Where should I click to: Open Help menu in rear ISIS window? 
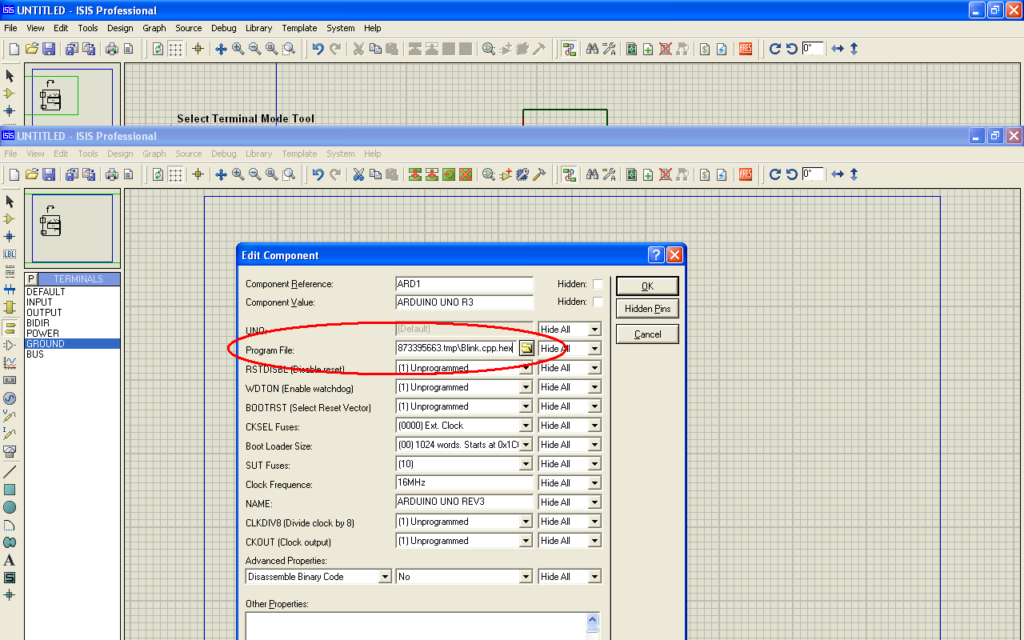372,28
